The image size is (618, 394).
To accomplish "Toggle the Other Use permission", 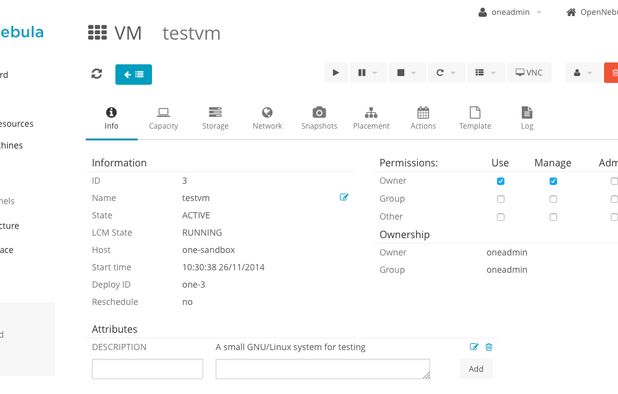I will [501, 217].
